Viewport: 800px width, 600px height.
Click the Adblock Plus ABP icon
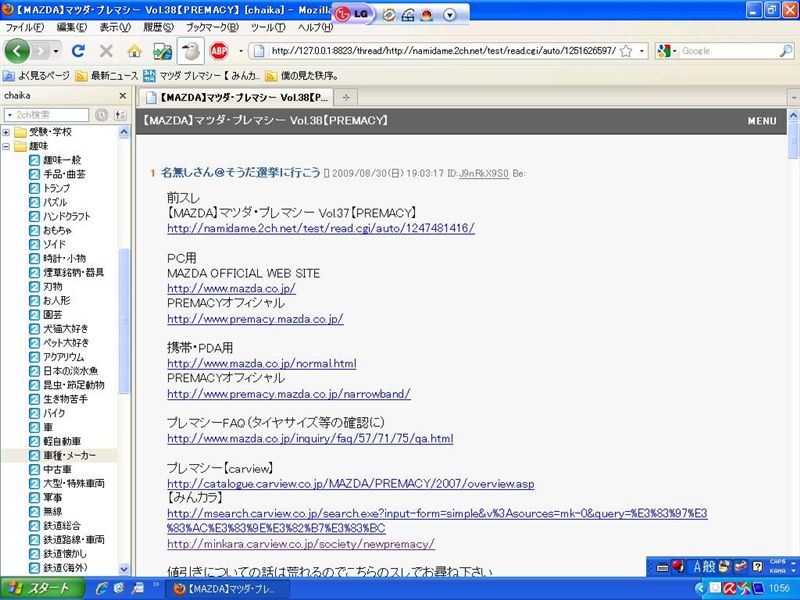coord(219,51)
